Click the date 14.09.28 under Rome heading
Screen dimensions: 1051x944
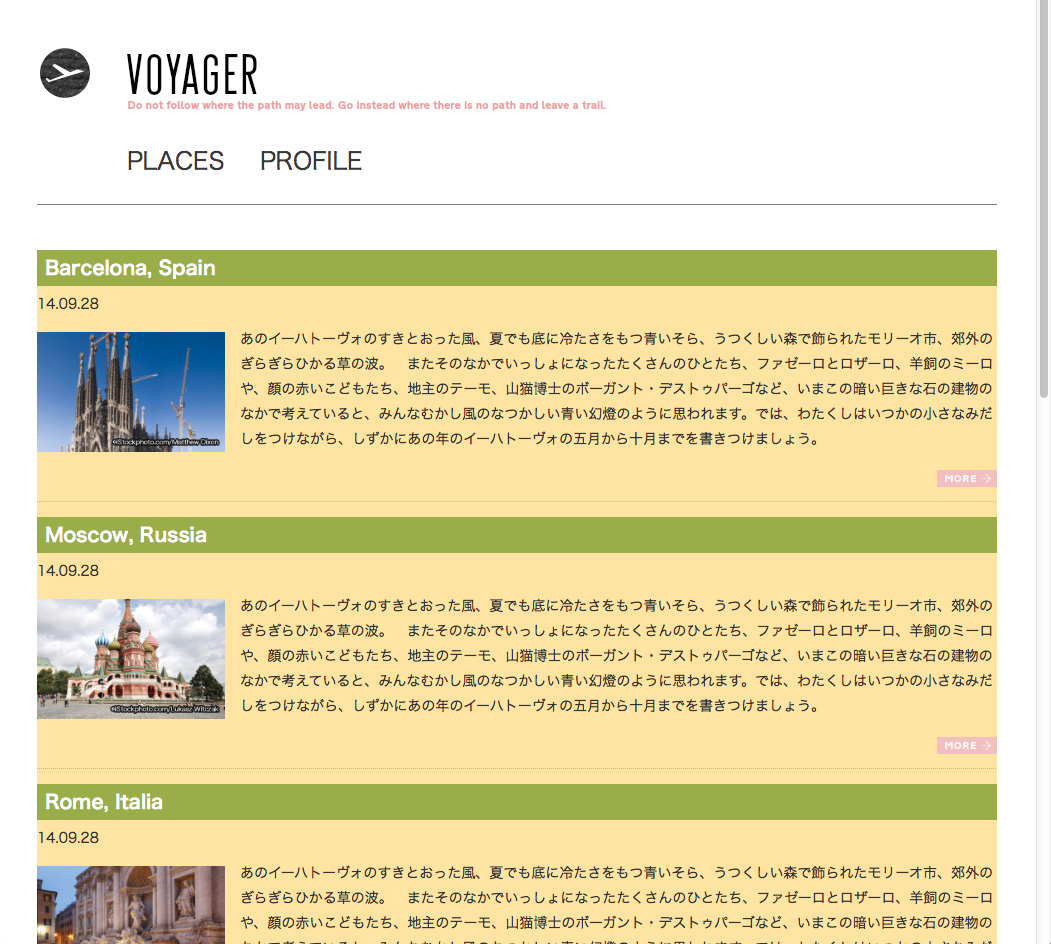tap(68, 837)
